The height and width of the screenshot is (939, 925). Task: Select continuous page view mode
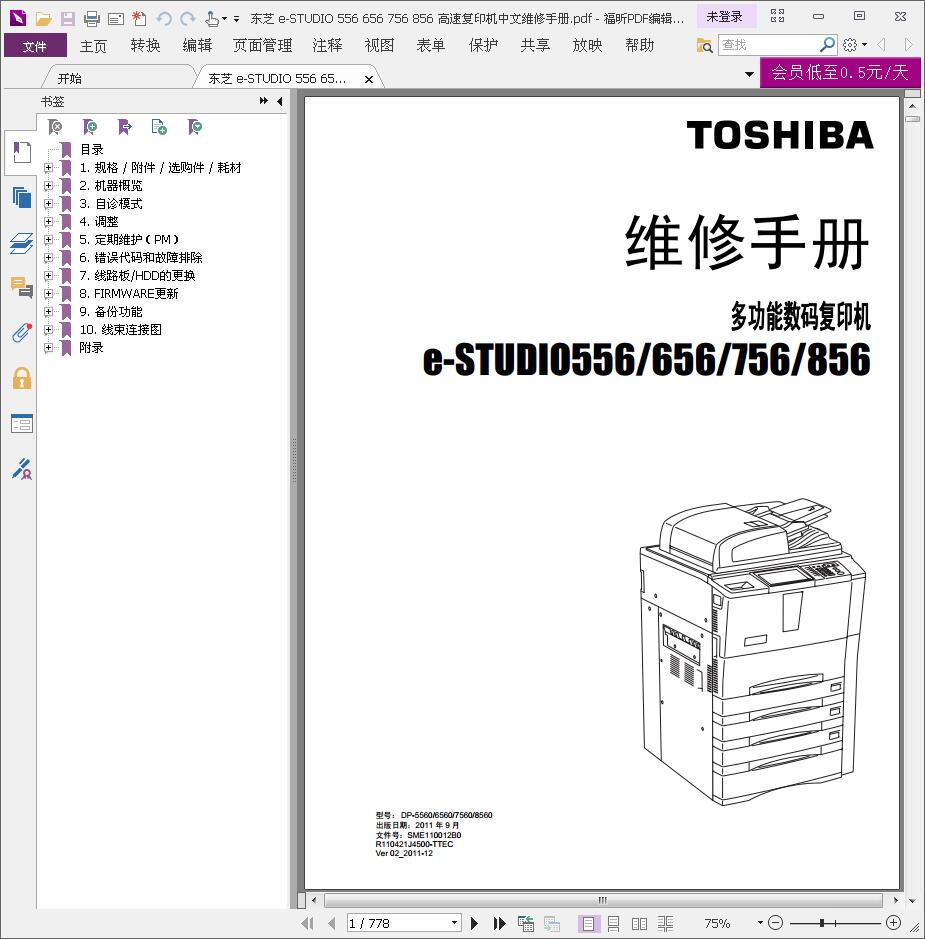(614, 923)
